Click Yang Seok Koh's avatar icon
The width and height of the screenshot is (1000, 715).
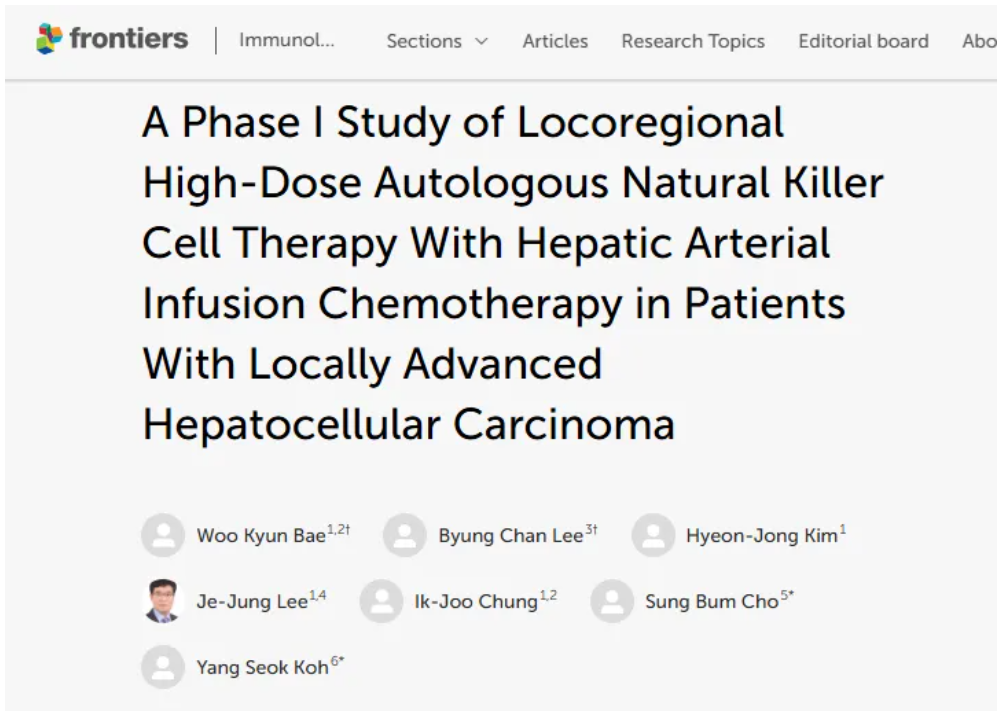tap(163, 667)
